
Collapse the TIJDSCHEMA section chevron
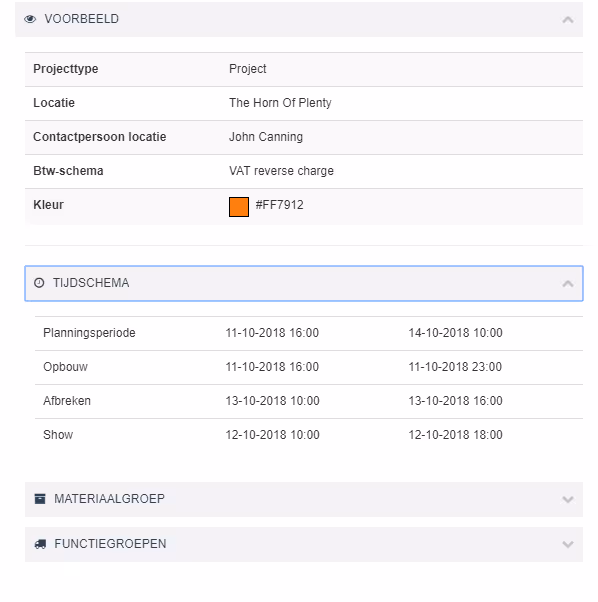[x=568, y=284]
